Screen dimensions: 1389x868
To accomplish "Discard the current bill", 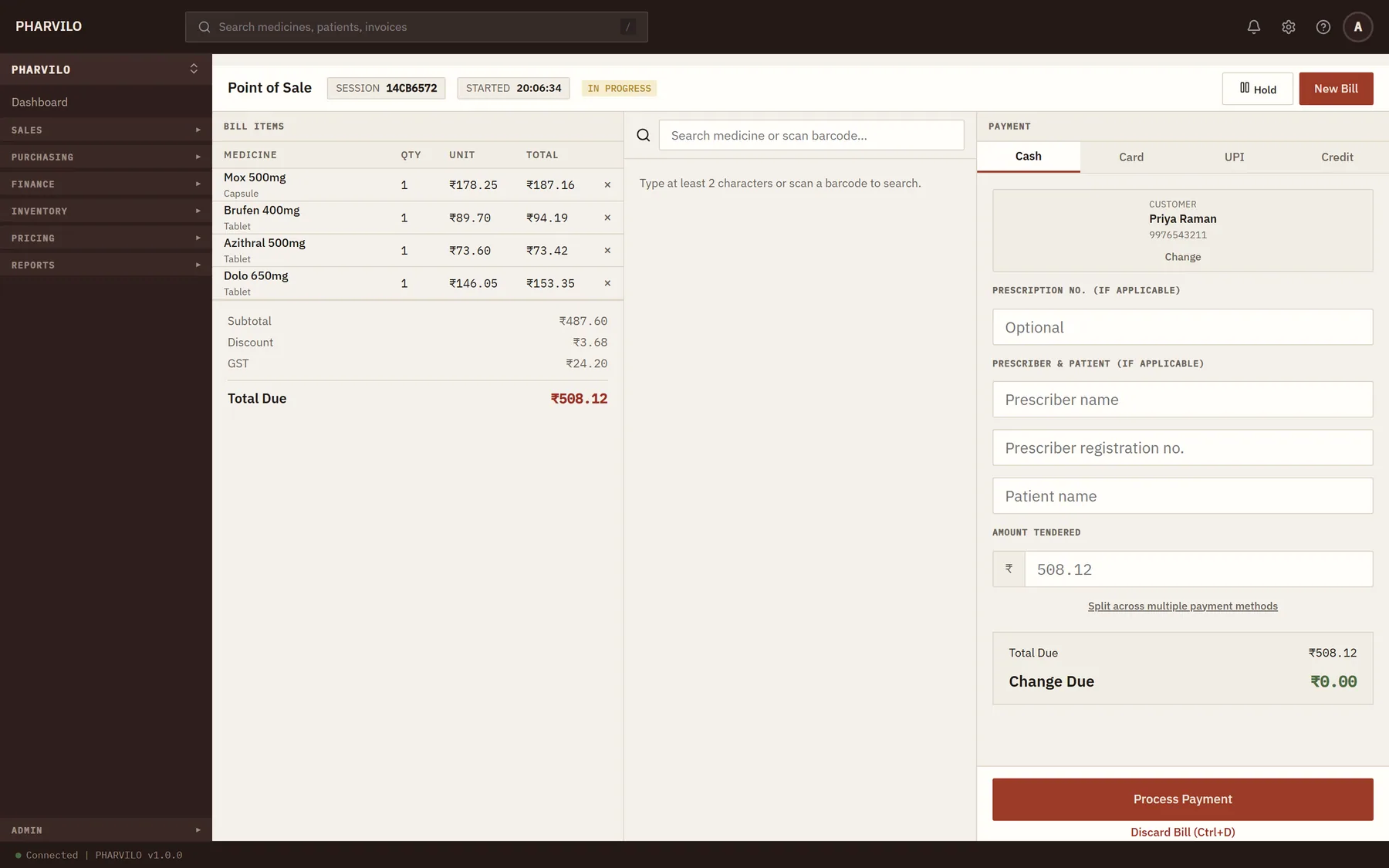I will 1182,833.
